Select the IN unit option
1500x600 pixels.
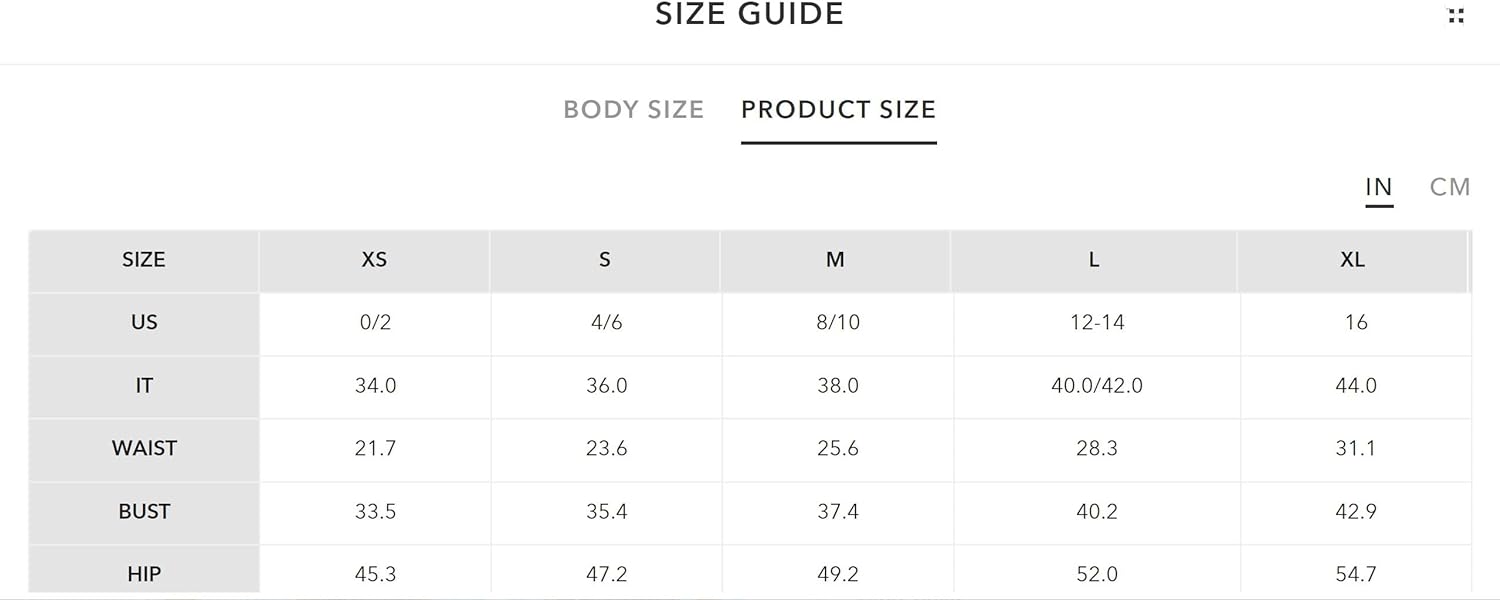(x=1379, y=187)
